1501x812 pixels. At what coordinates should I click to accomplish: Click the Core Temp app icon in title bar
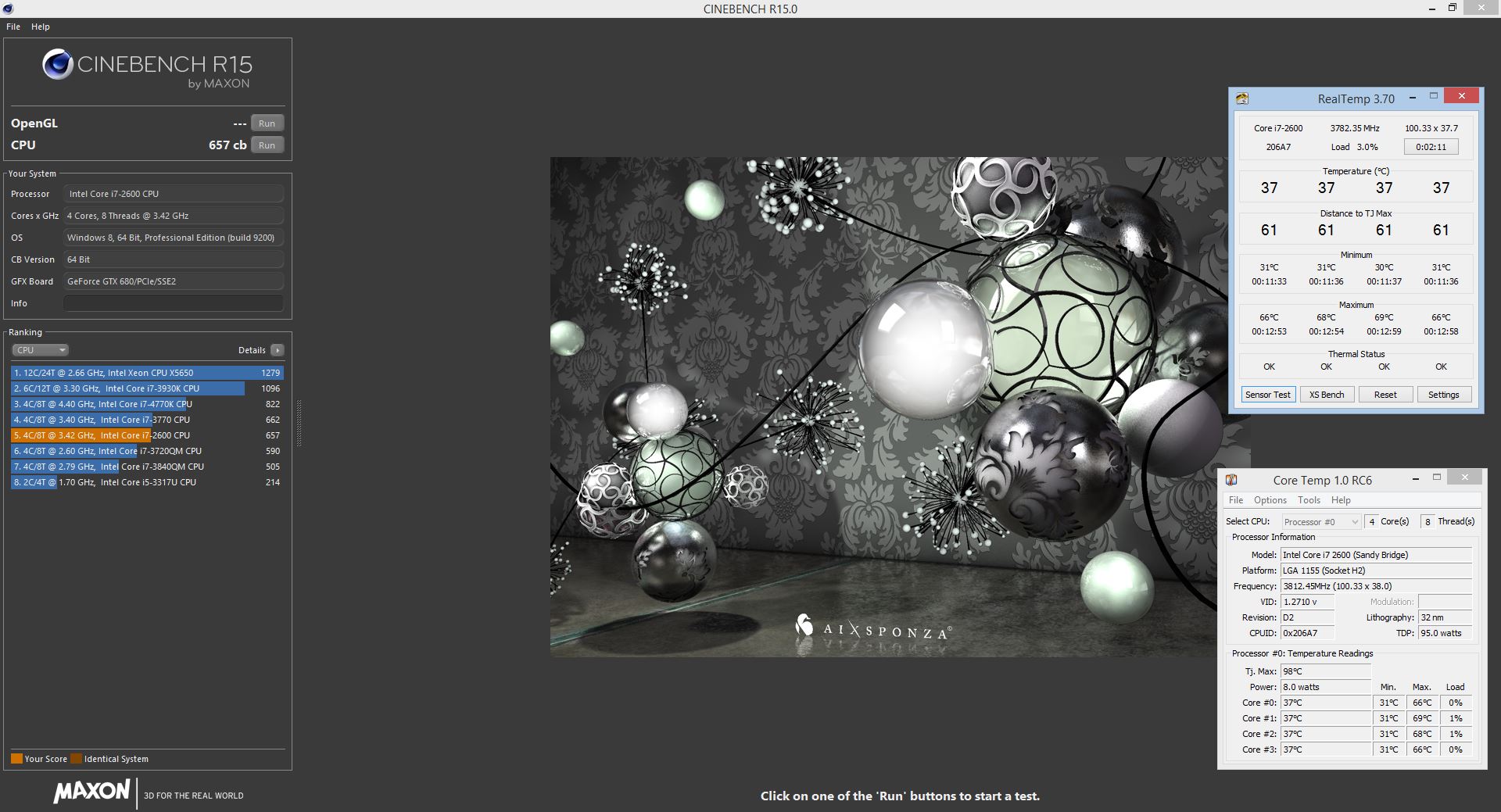pyautogui.click(x=1231, y=480)
